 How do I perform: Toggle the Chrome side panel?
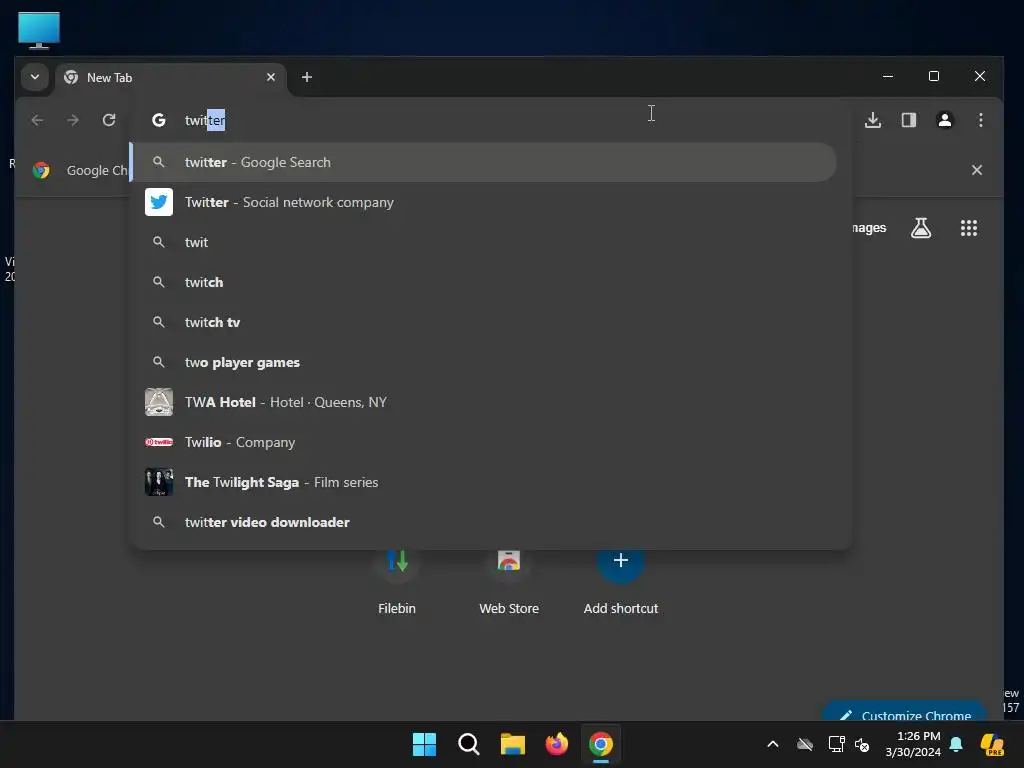click(x=908, y=120)
